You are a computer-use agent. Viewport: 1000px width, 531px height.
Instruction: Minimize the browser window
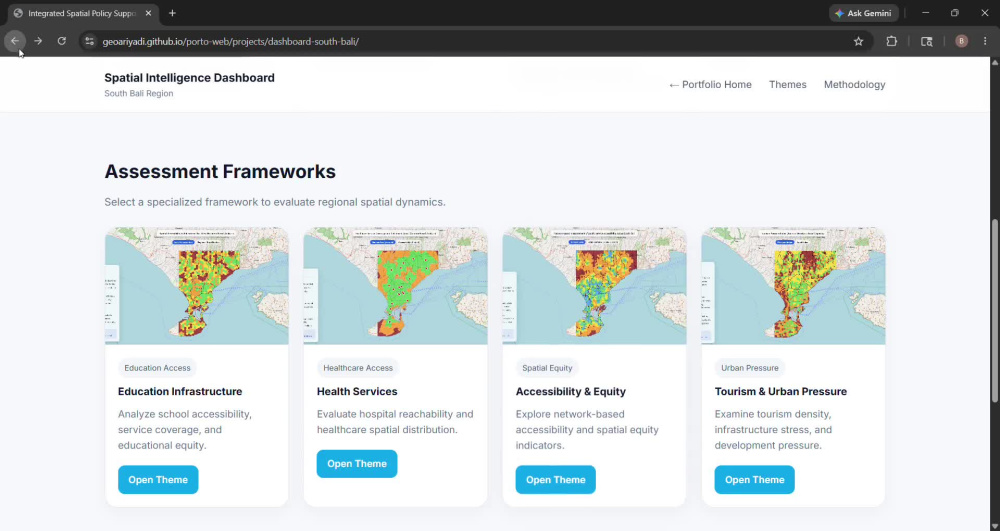925,13
